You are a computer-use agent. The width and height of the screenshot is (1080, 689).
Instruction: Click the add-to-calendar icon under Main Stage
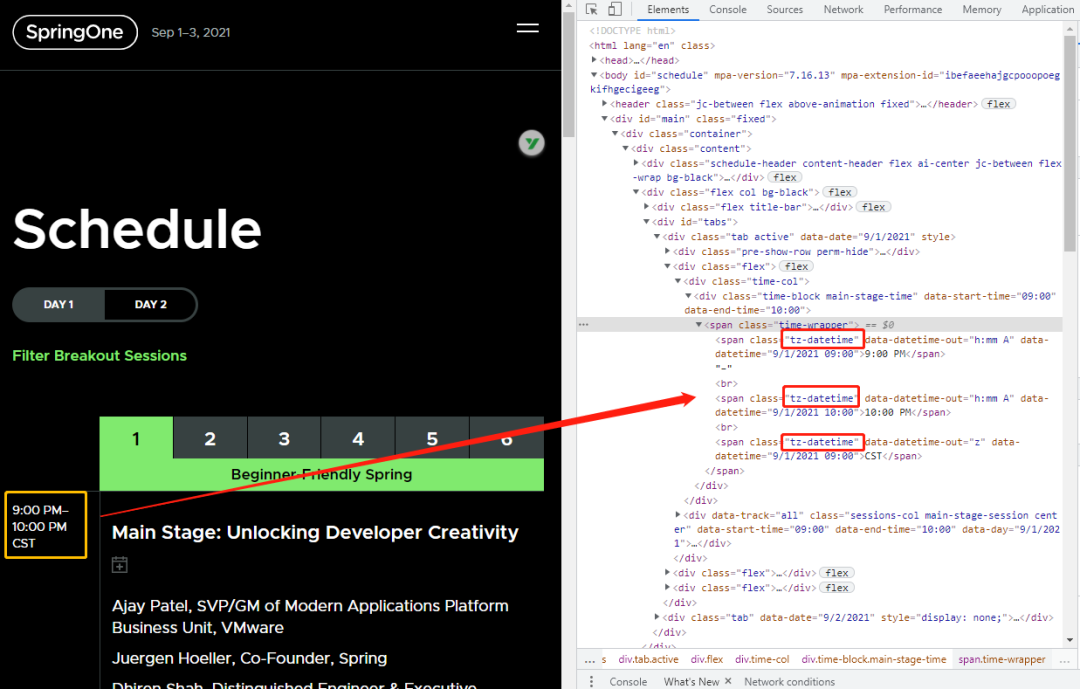(120, 565)
